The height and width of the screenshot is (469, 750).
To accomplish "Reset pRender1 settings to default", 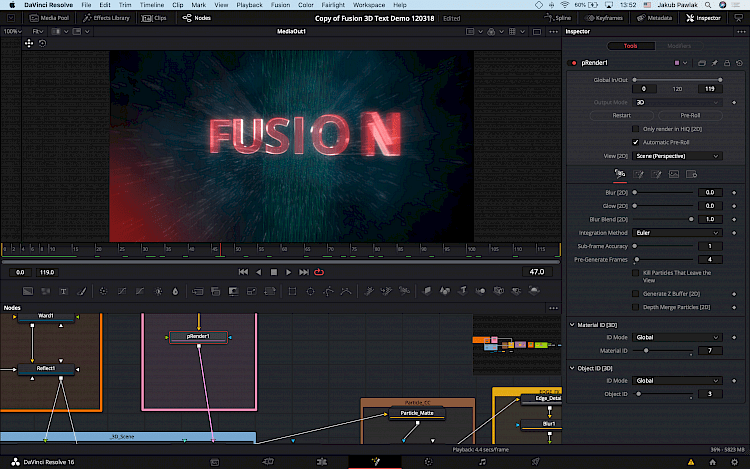I will click(739, 63).
